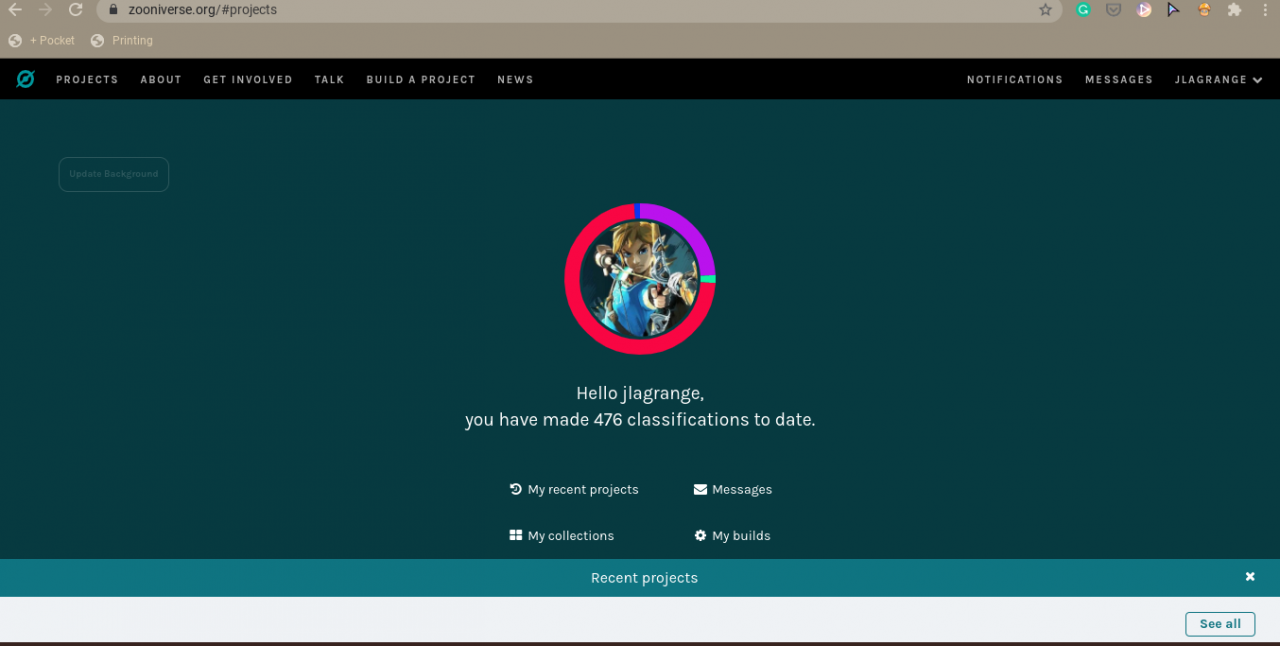1280x646 pixels.
Task: Expand the JLAGRANGE account dropdown
Action: point(1219,79)
